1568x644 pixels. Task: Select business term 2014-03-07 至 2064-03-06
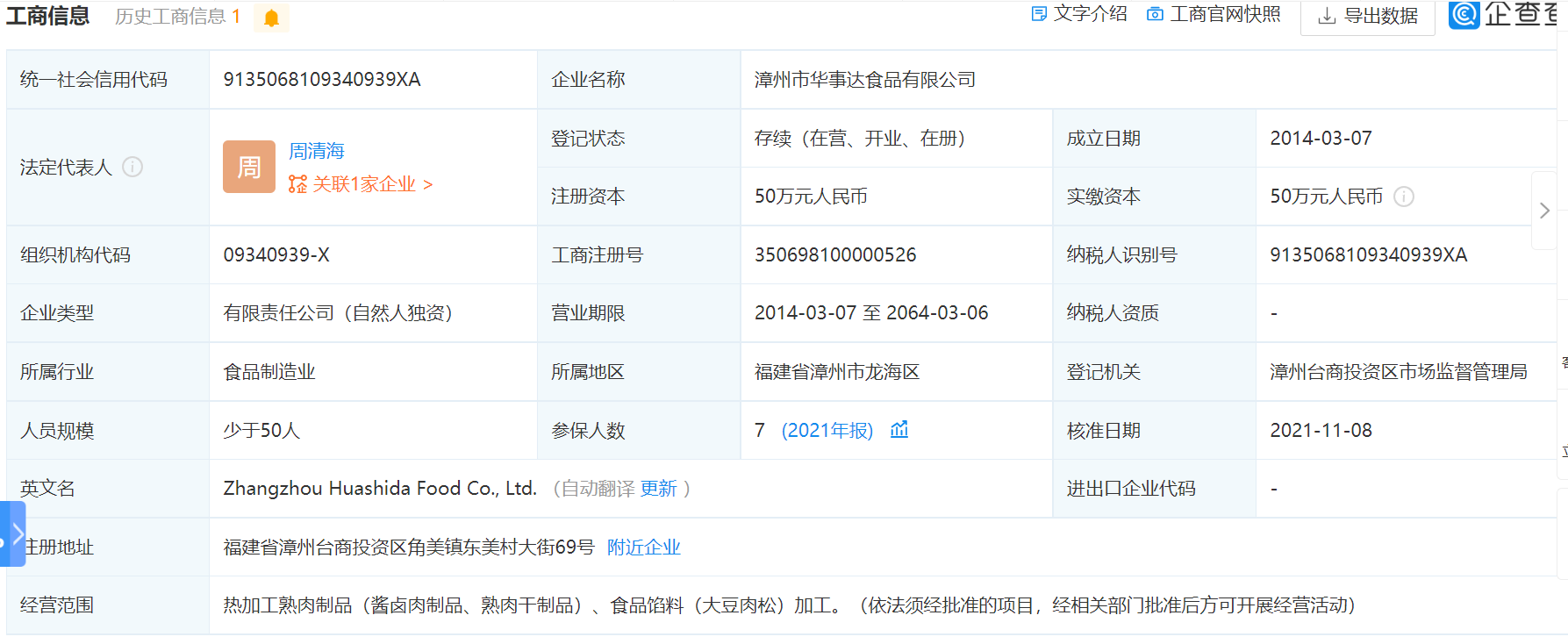pyautogui.click(x=871, y=313)
